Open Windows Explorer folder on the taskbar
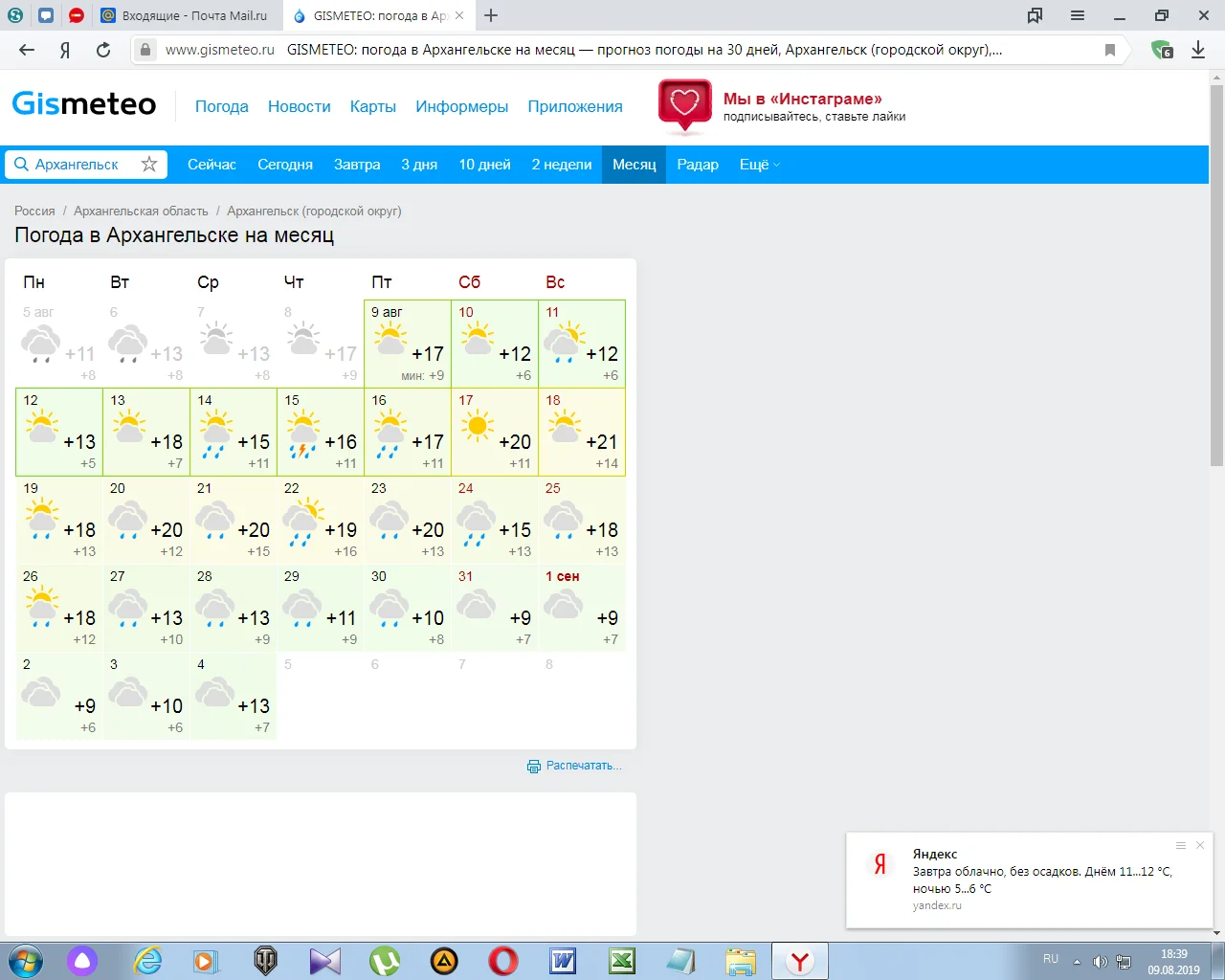 [x=740, y=961]
